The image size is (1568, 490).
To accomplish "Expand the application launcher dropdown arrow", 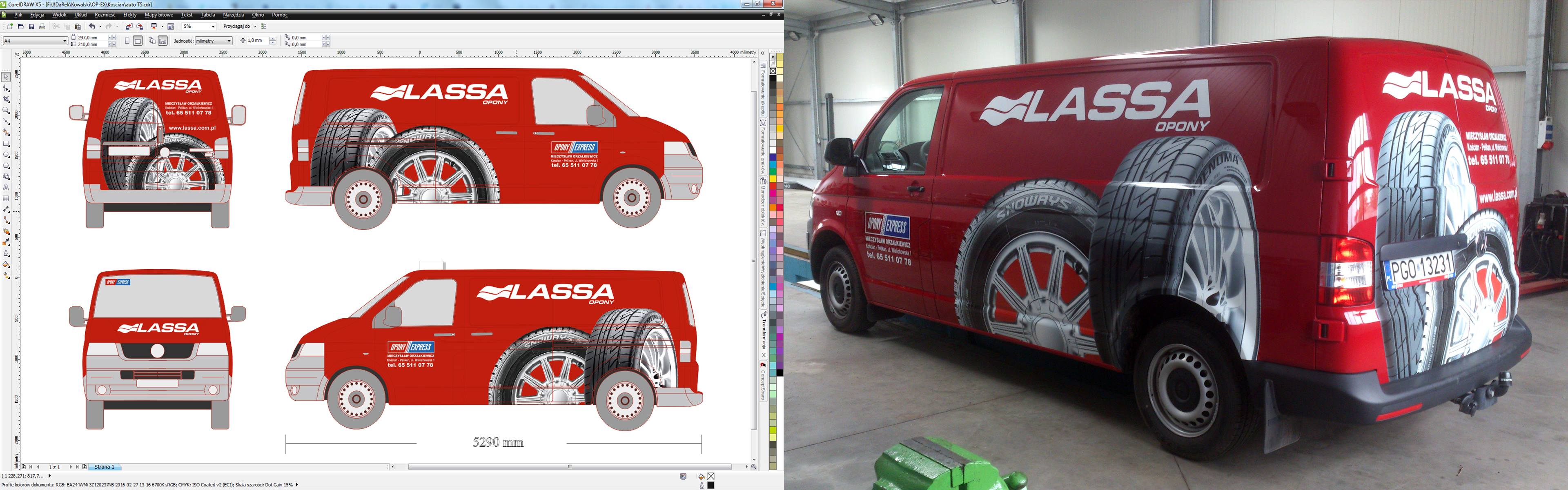I will coord(163,26).
